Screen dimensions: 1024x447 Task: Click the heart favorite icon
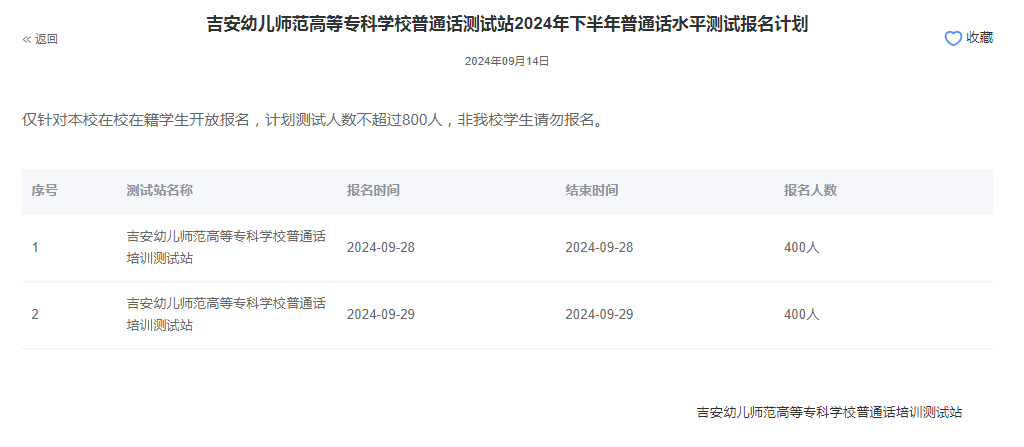click(953, 38)
